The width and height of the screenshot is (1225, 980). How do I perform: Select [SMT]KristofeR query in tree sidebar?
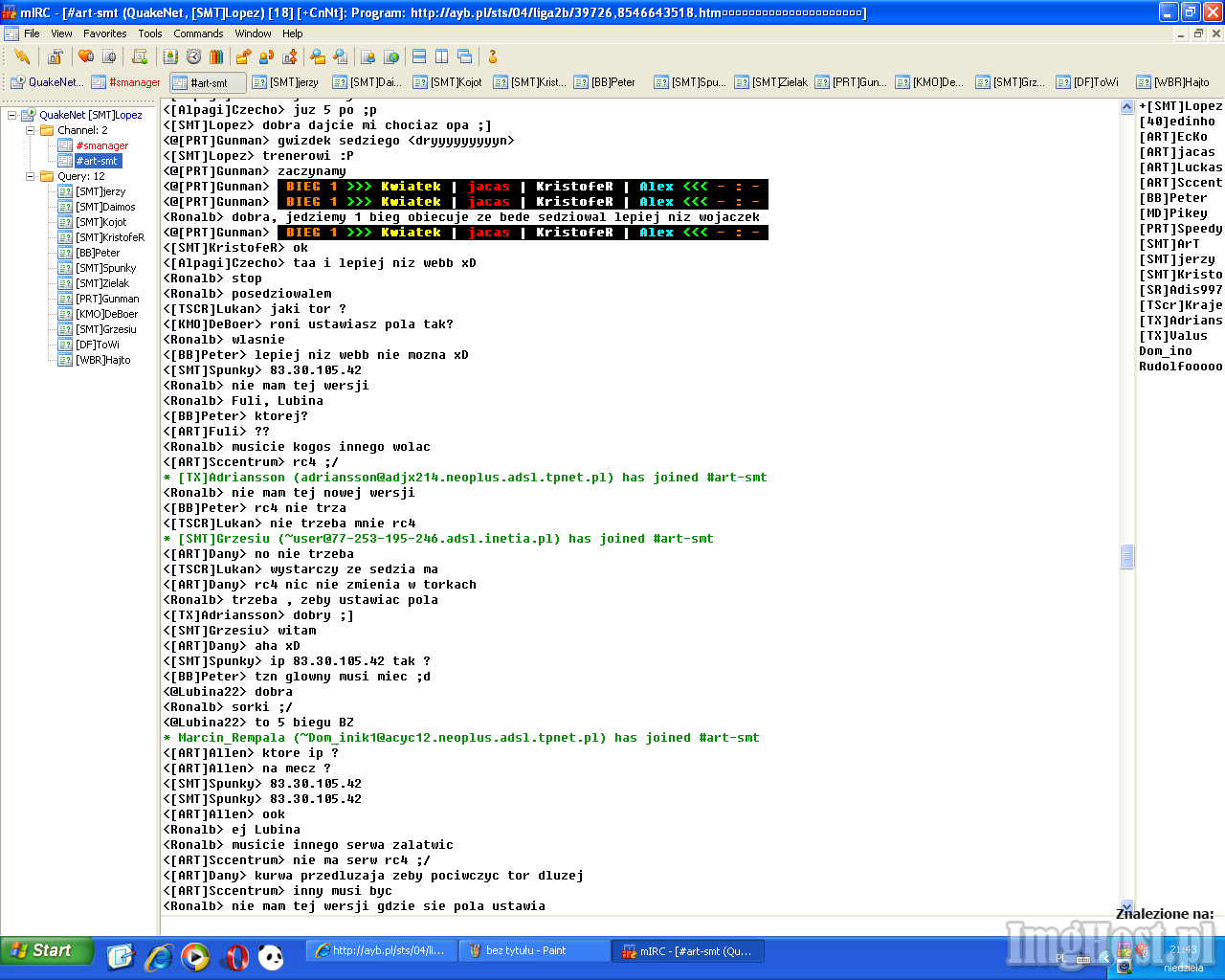click(x=110, y=237)
